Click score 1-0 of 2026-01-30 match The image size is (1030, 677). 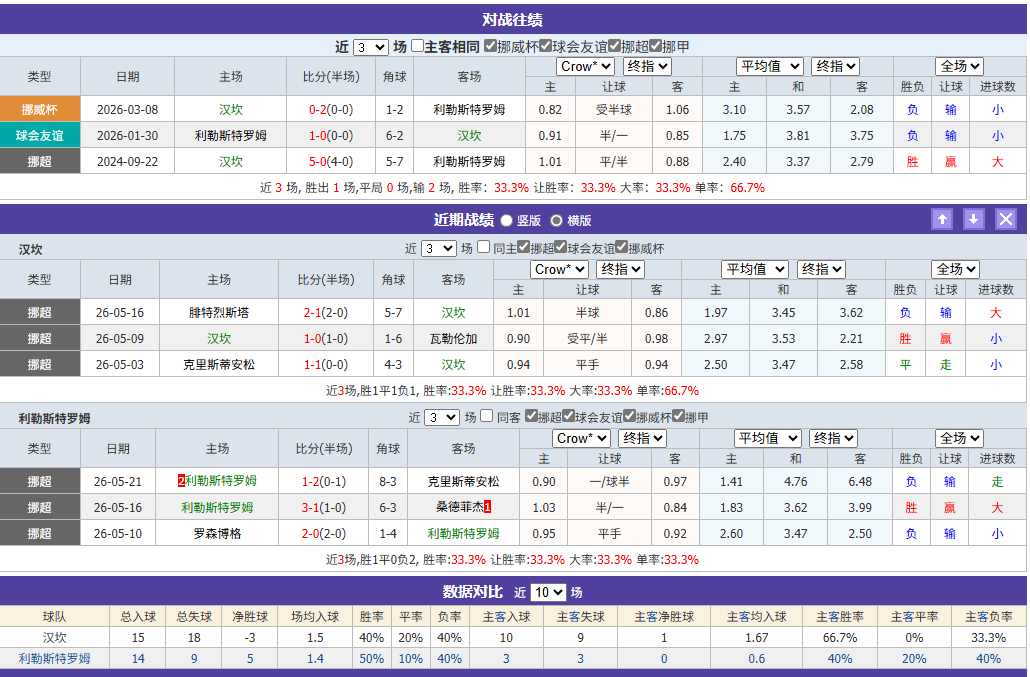[319, 136]
